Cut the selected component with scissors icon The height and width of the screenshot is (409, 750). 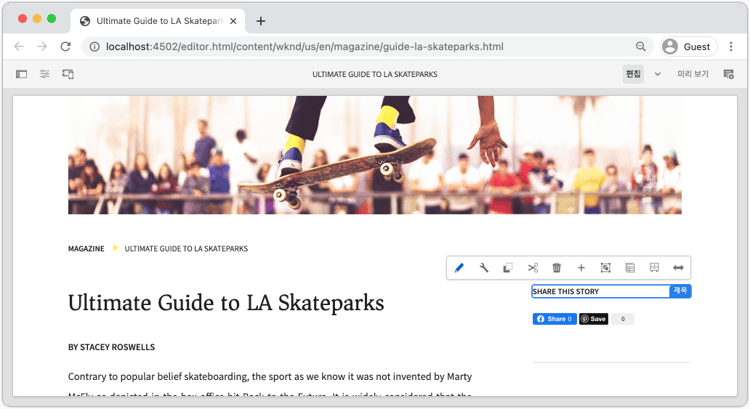click(532, 268)
